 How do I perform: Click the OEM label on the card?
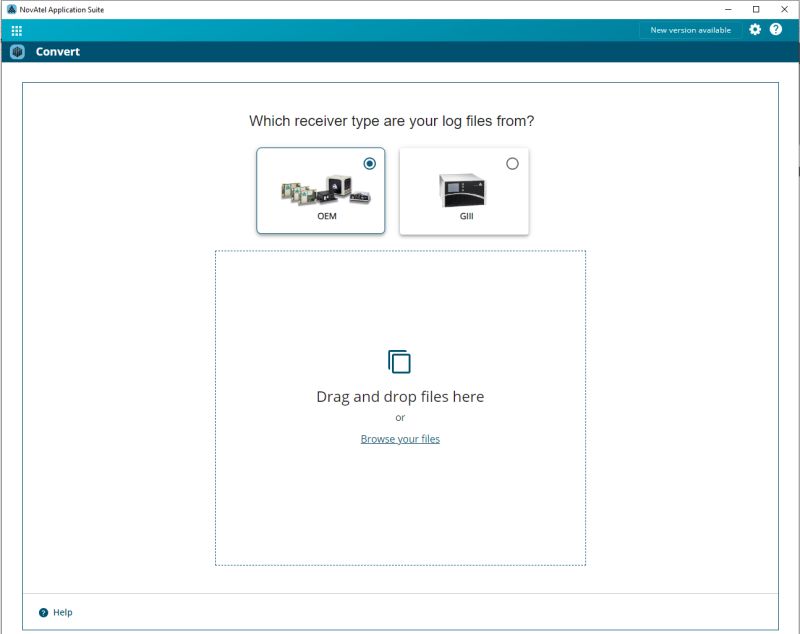pos(327,216)
